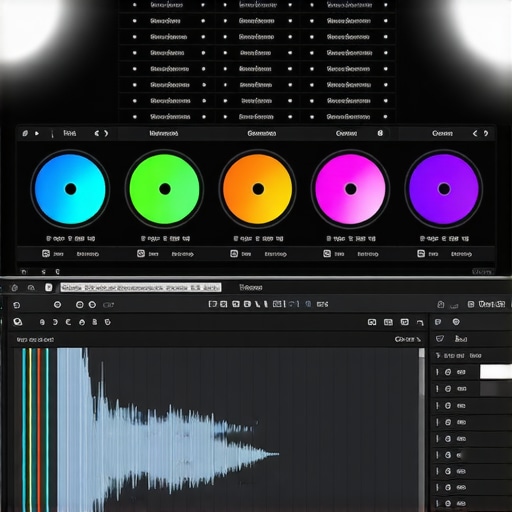Viewport: 512px width, 512px height.
Task: Click the black center dot of the orange wheel
Action: [258, 189]
